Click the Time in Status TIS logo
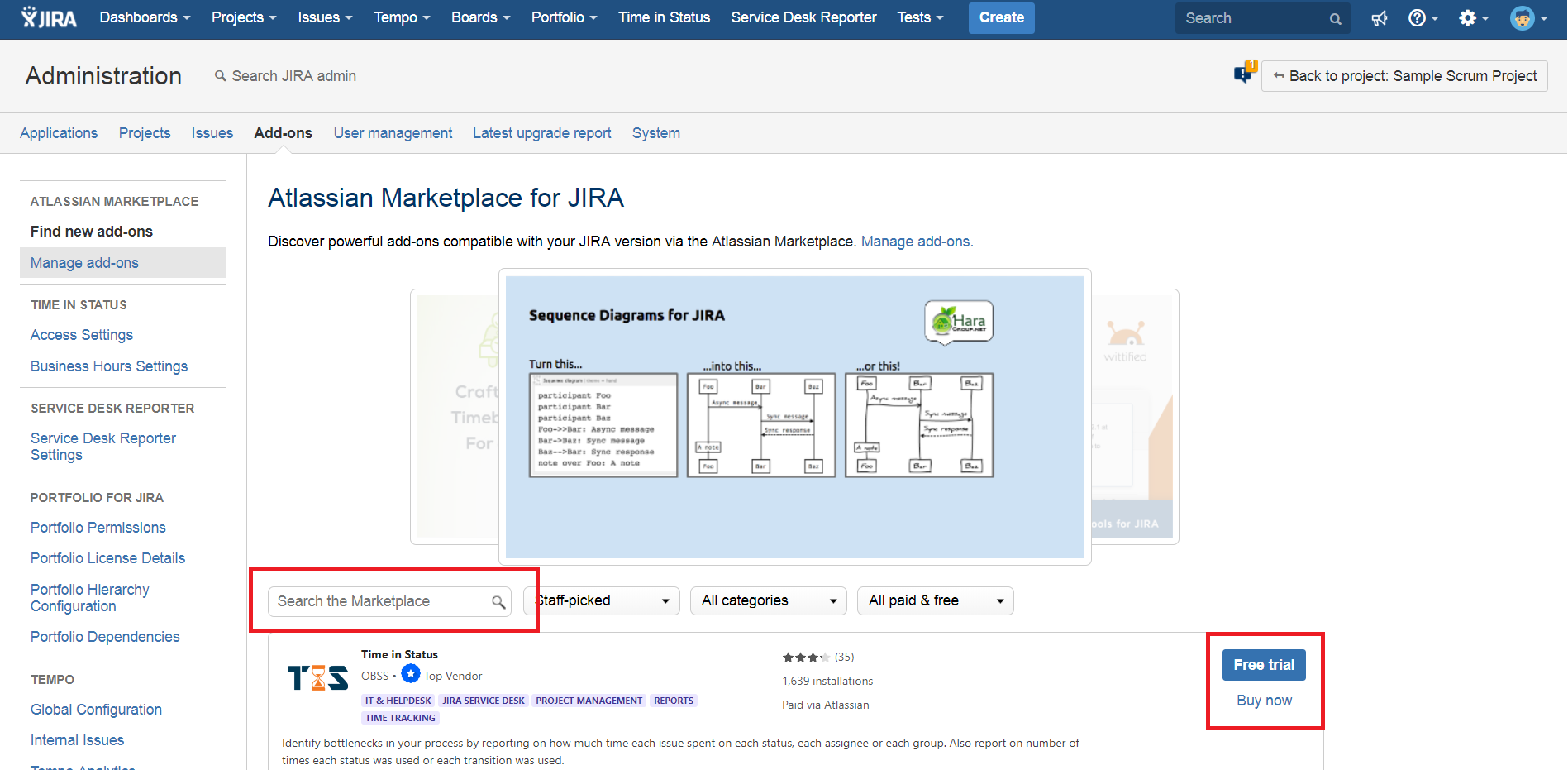Image resolution: width=1568 pixels, height=770 pixels. tap(317, 678)
